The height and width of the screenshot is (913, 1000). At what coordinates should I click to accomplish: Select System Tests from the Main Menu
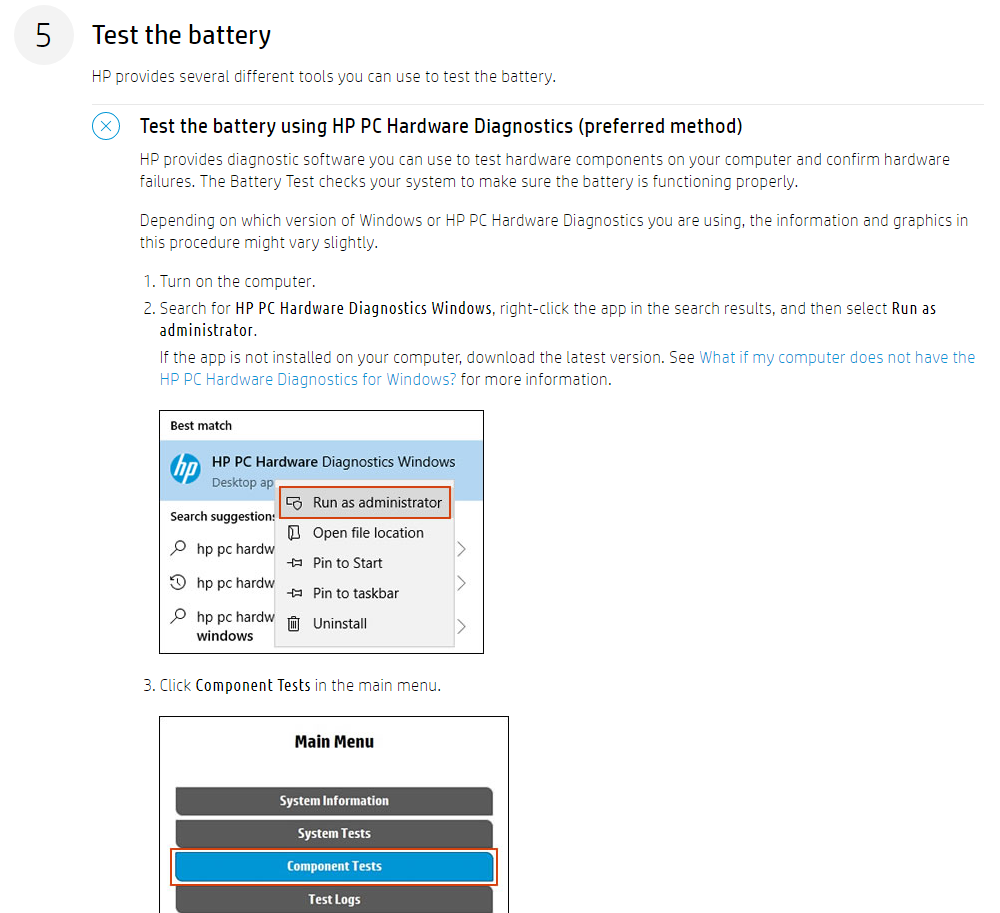click(x=334, y=833)
